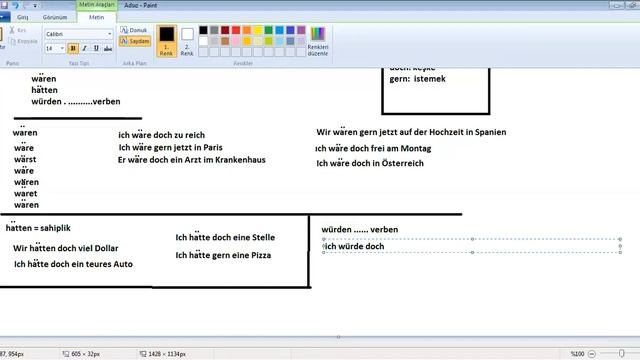
Task: Pick the white color swatch
Action: pos(203,41)
